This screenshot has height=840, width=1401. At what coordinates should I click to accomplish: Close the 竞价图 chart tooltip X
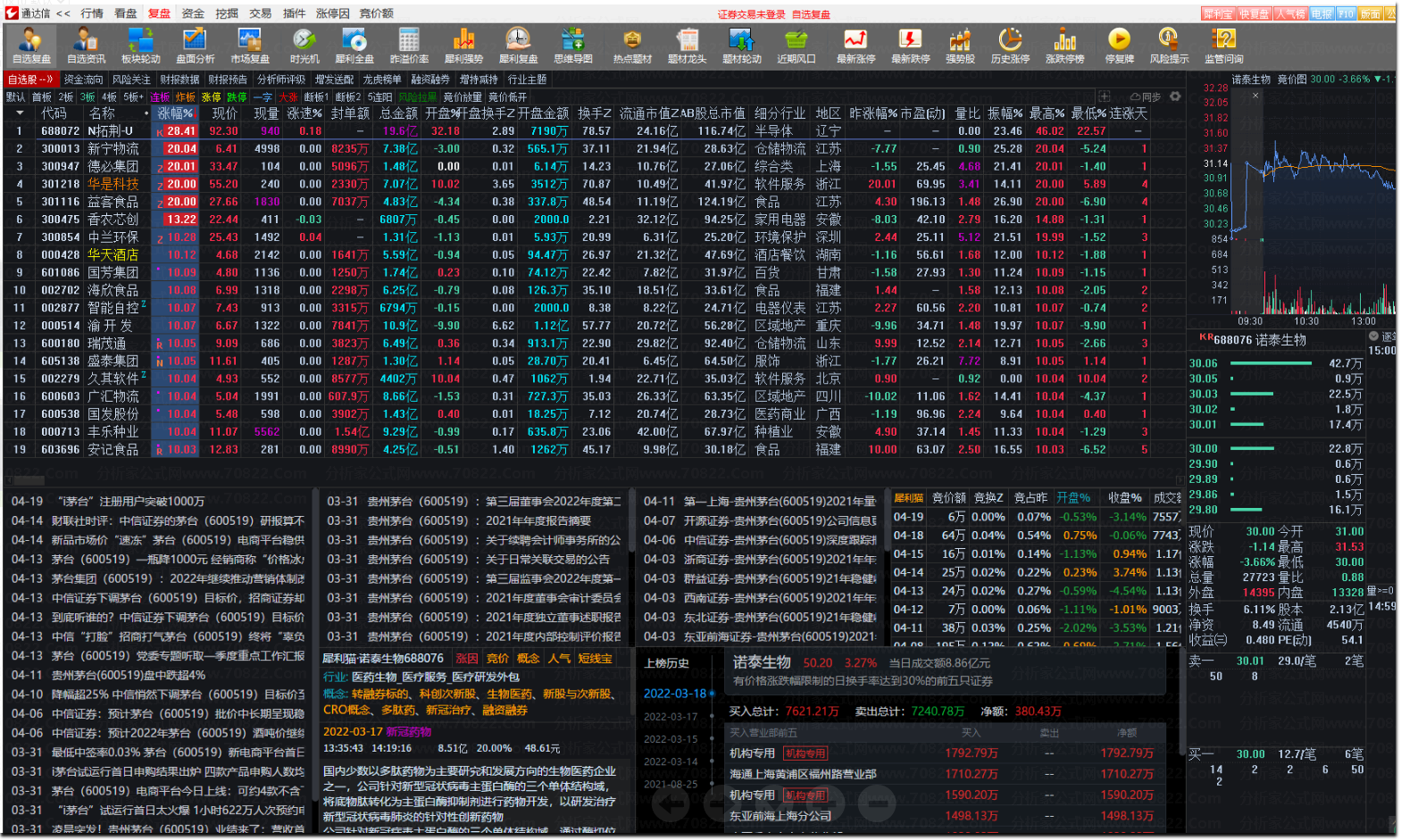click(x=1255, y=95)
